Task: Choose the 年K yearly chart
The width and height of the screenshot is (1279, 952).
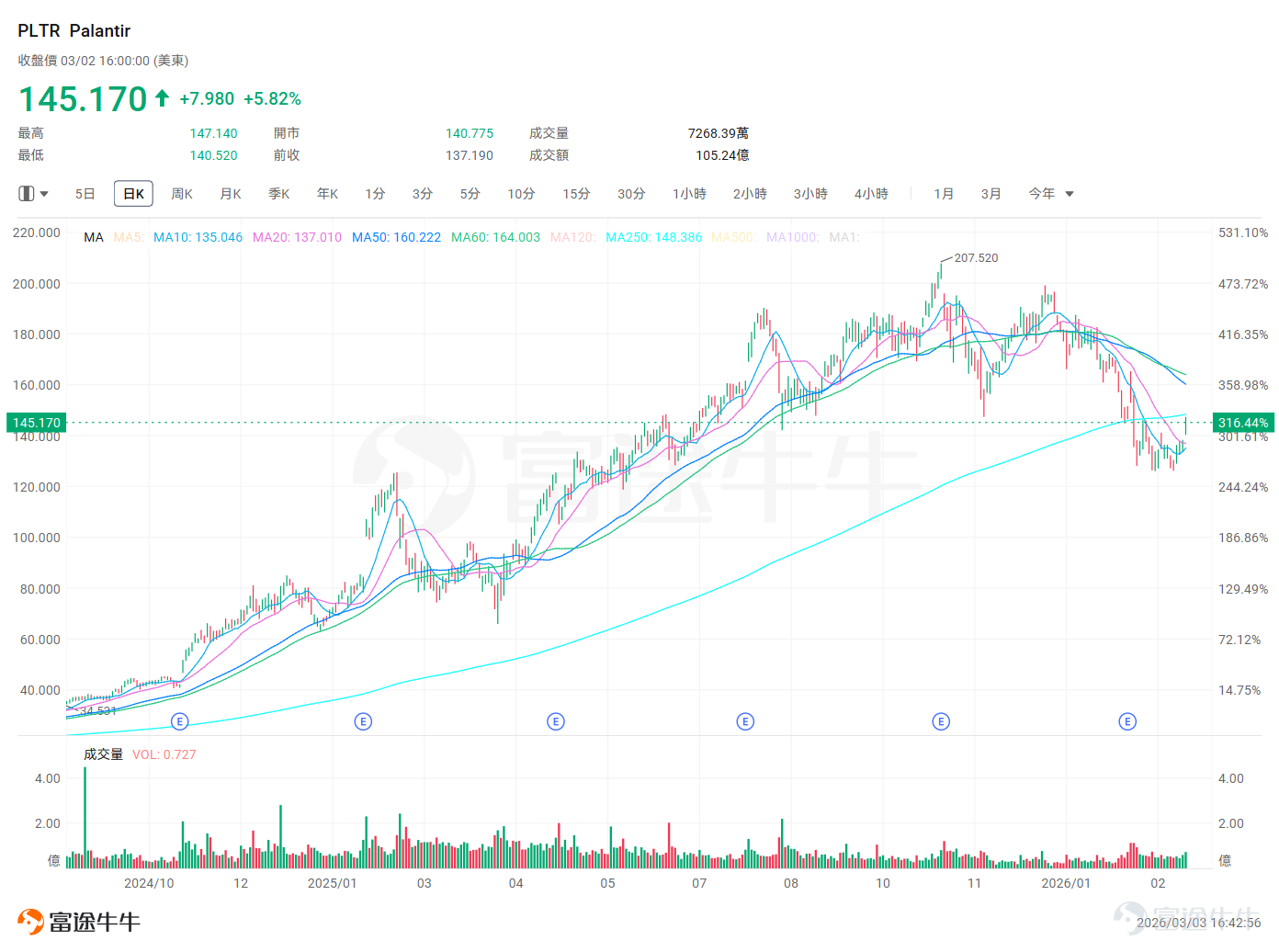Action: [x=328, y=194]
